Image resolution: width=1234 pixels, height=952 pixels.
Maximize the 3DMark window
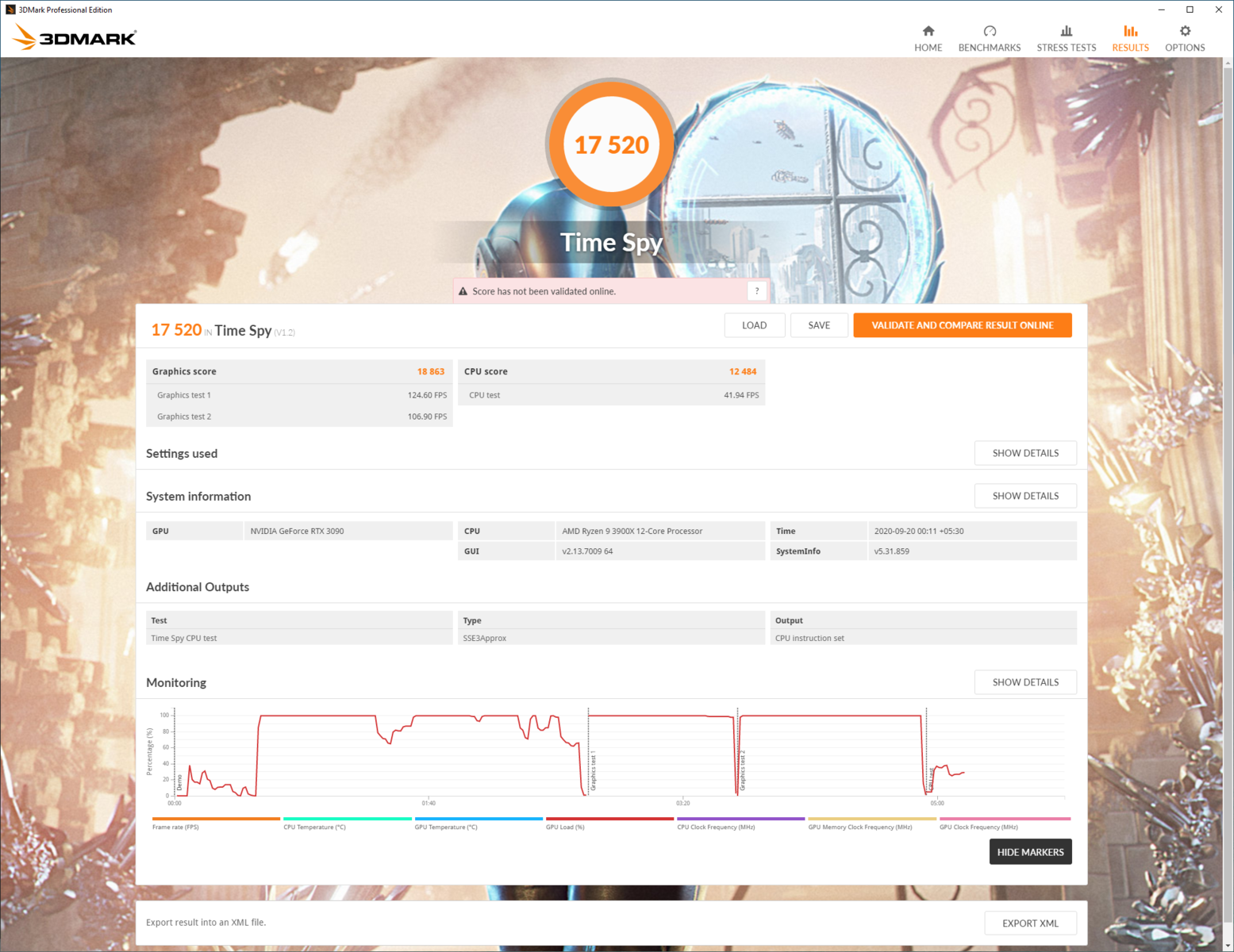tap(1190, 10)
